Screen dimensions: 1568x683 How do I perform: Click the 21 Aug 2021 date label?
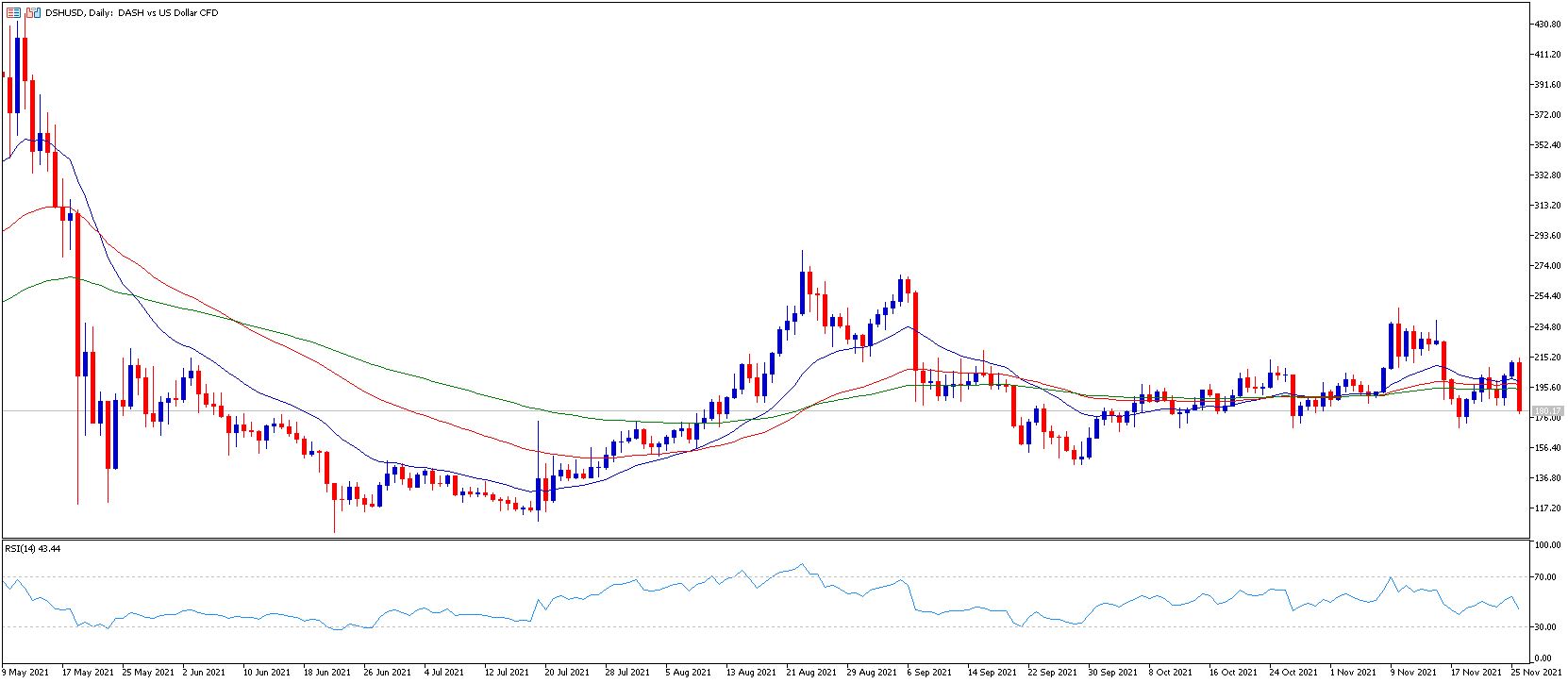811,673
